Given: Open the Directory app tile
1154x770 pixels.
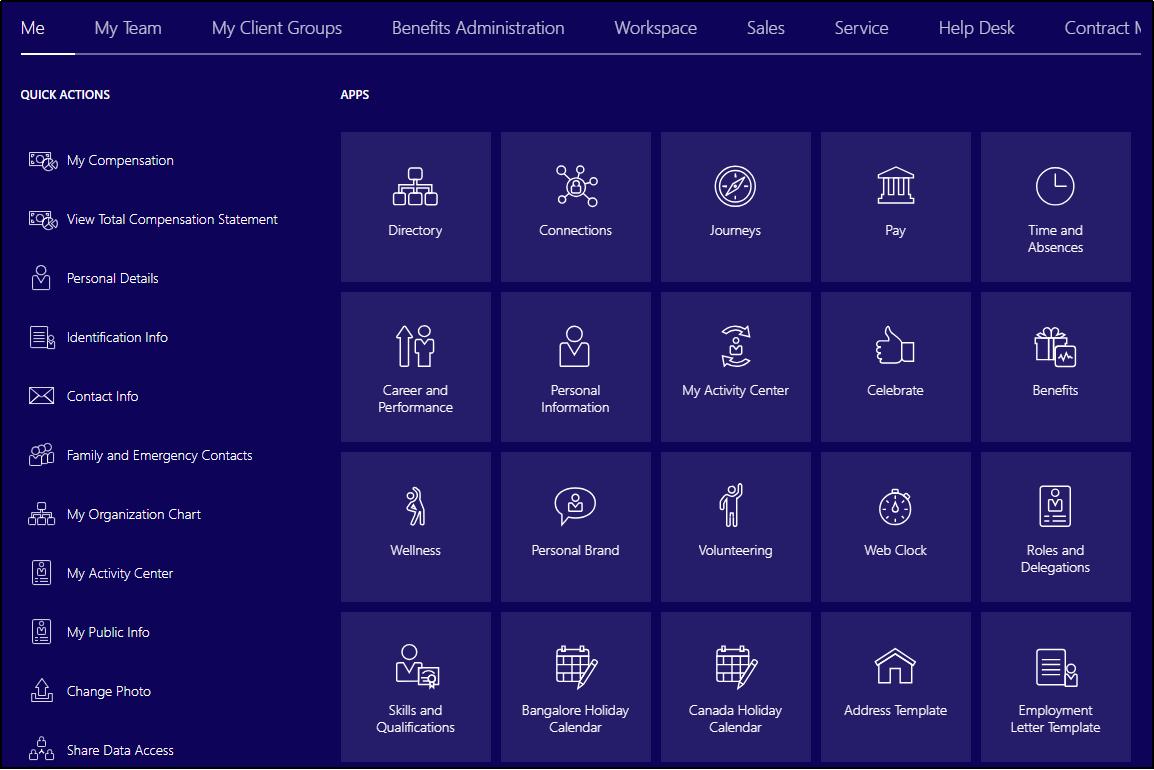Looking at the screenshot, I should coord(415,206).
